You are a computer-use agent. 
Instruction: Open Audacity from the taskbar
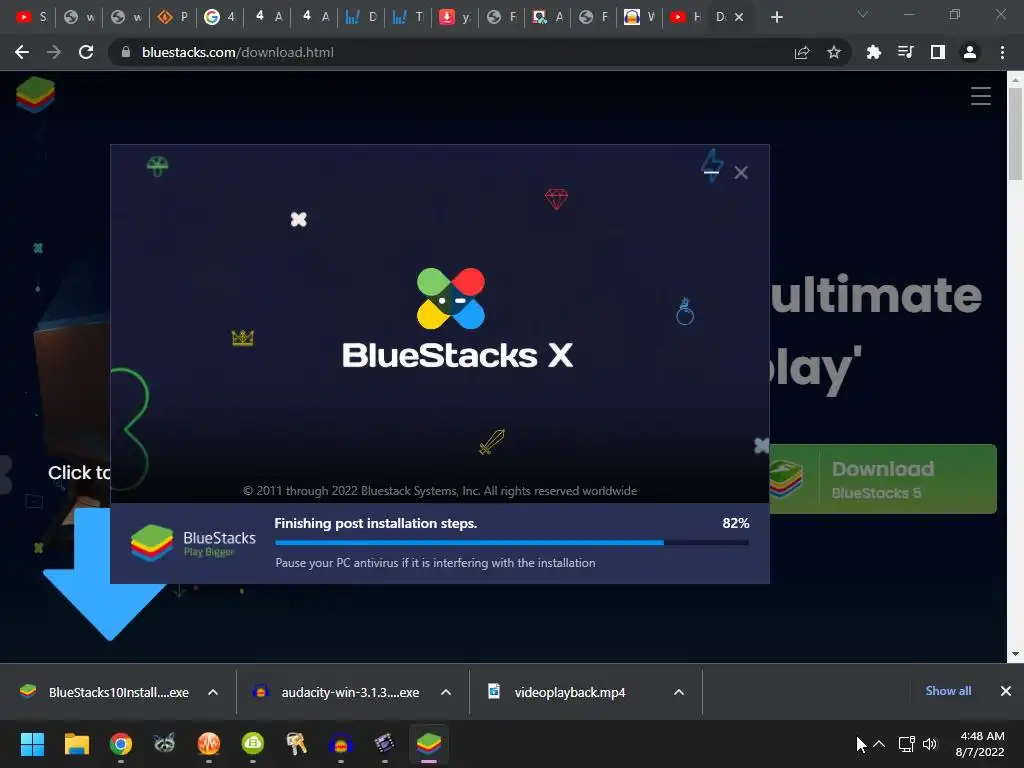[x=341, y=743]
